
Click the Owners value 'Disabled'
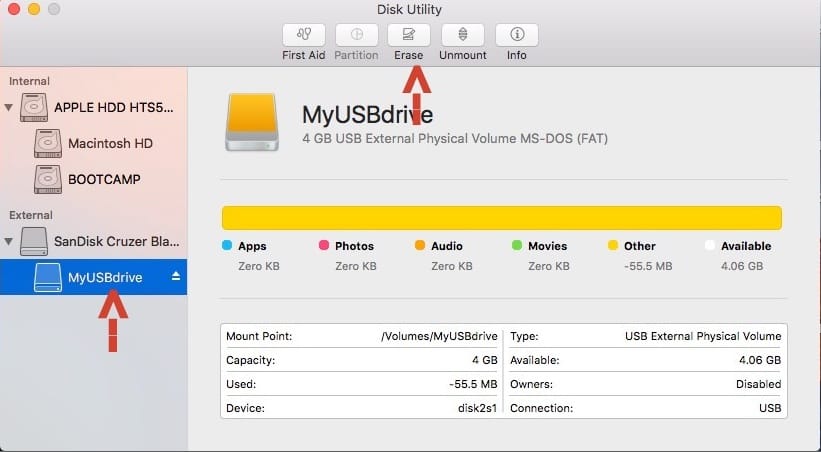click(758, 384)
